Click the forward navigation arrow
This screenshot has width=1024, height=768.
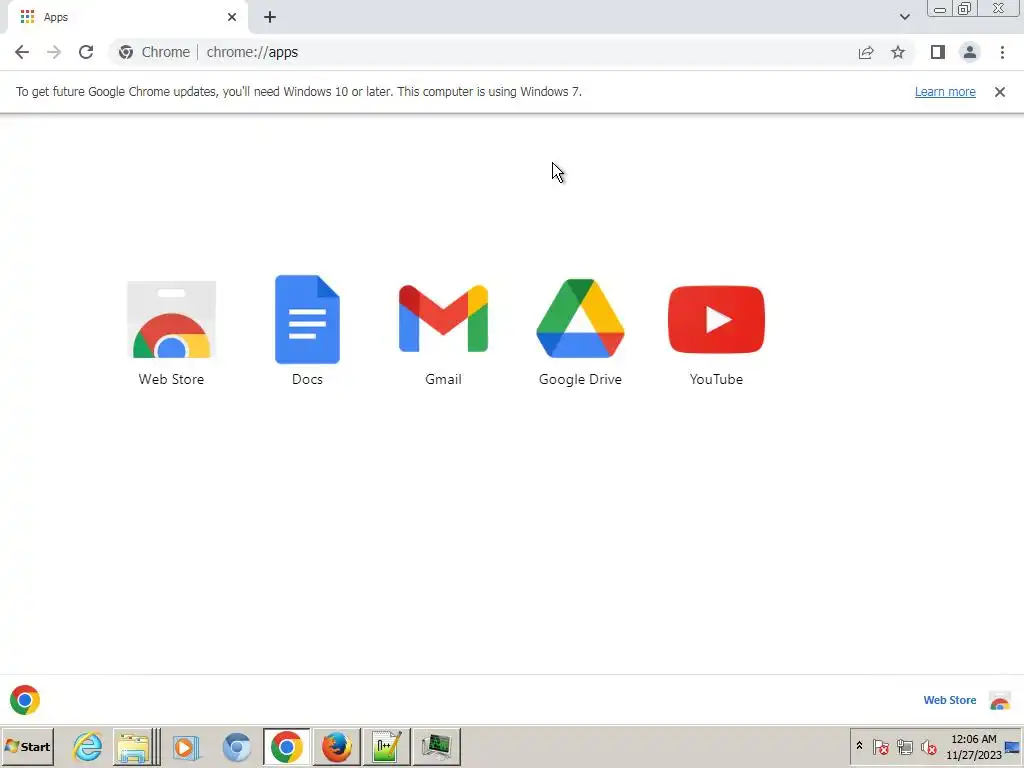[54, 52]
